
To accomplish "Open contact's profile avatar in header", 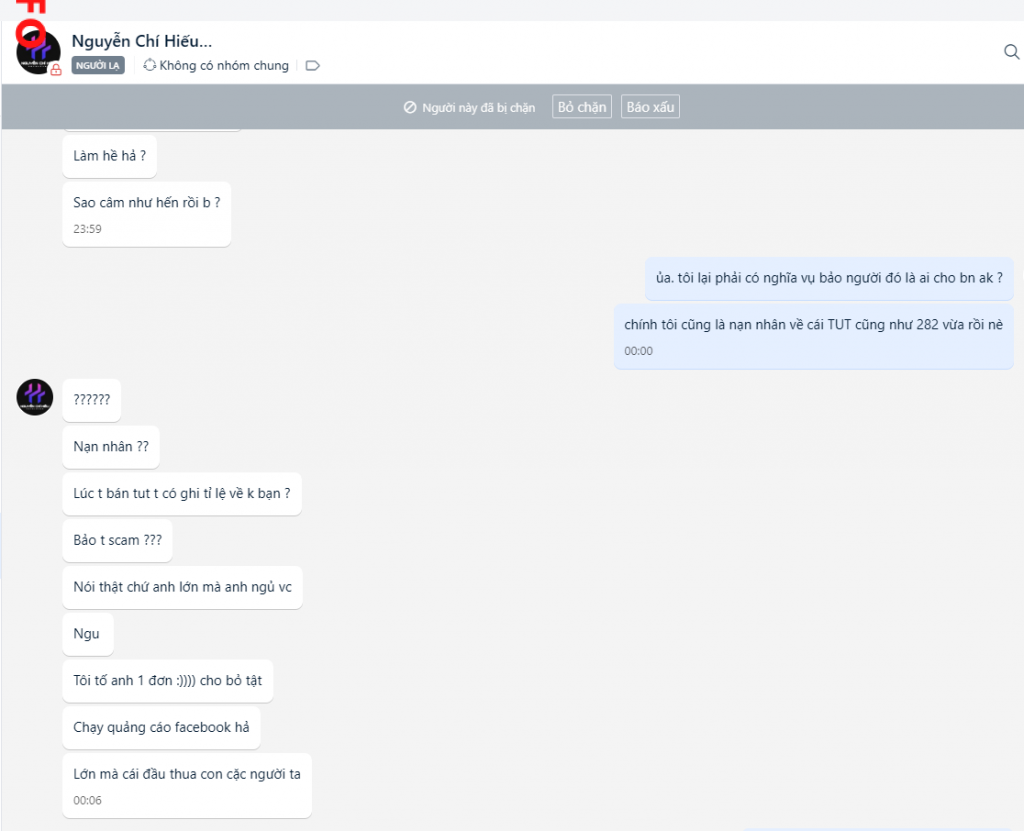I will pyautogui.click(x=38, y=52).
